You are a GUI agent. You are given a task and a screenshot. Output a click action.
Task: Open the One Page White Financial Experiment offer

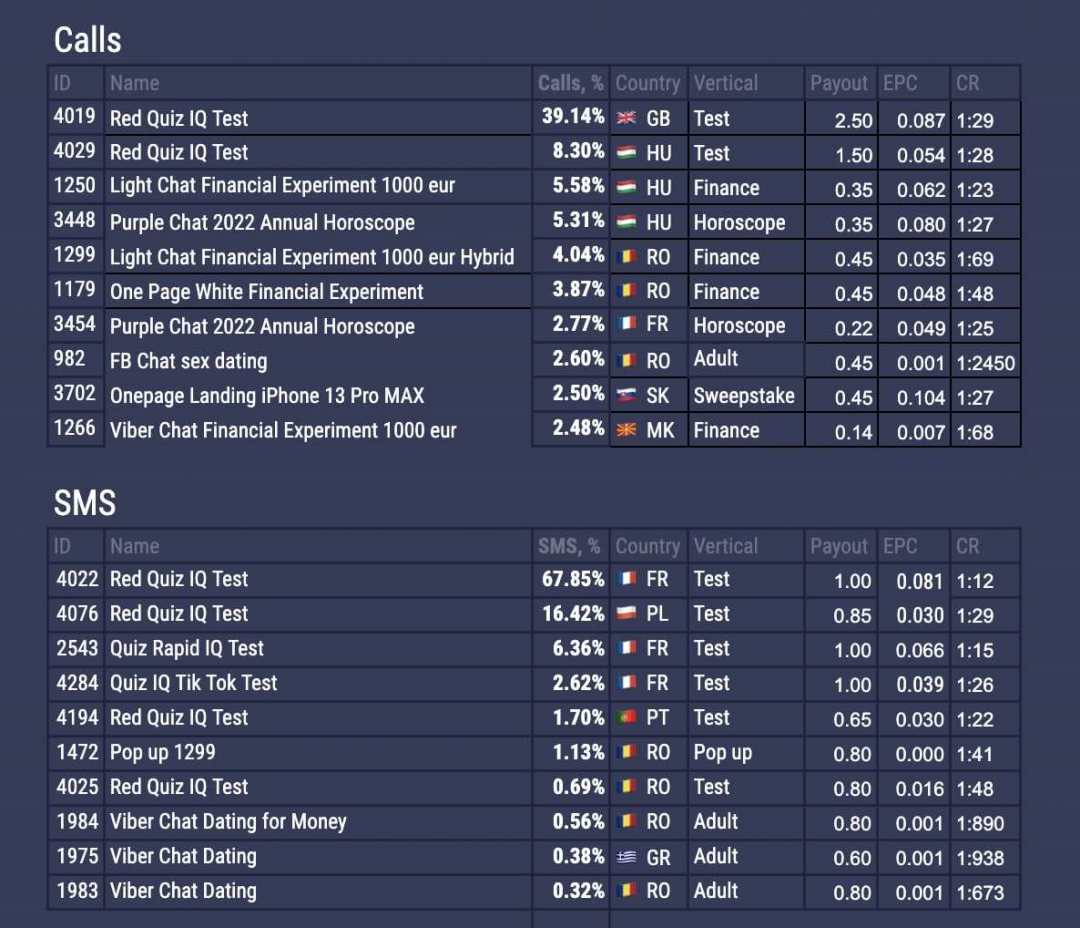pos(267,292)
